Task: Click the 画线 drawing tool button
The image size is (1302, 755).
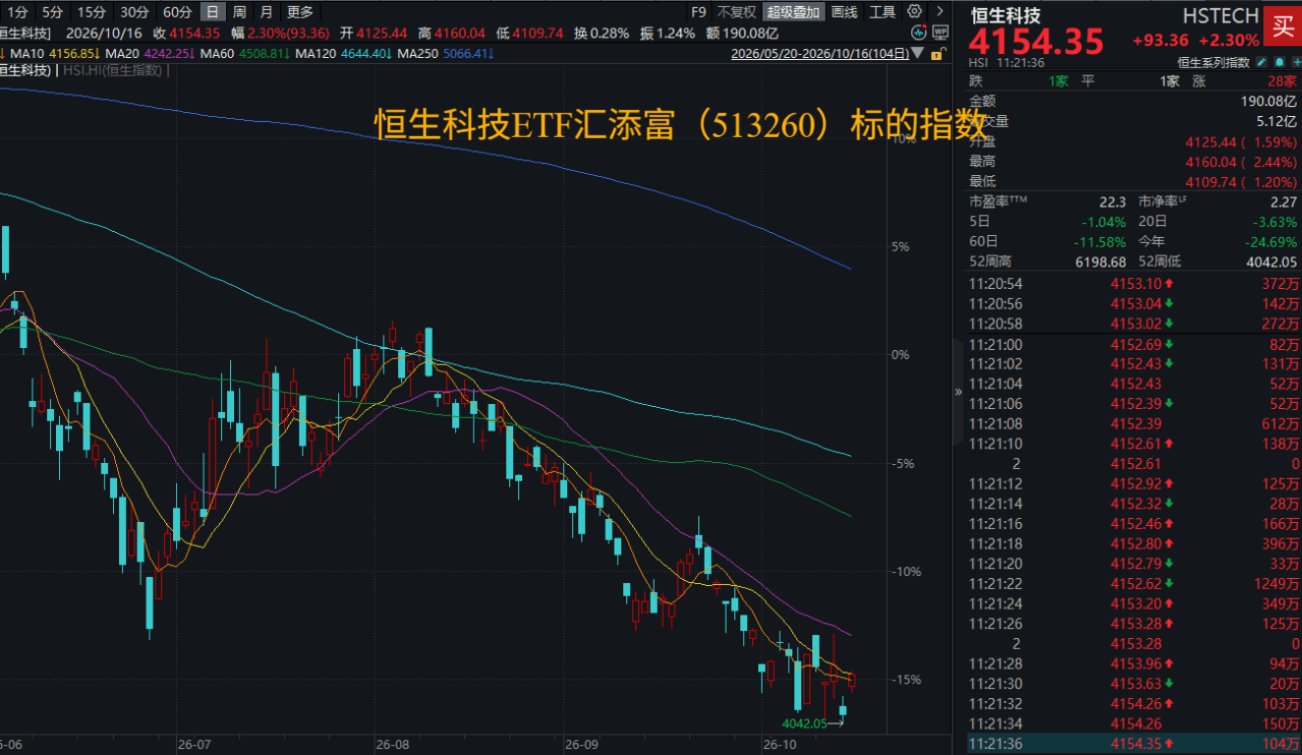Action: tap(844, 12)
